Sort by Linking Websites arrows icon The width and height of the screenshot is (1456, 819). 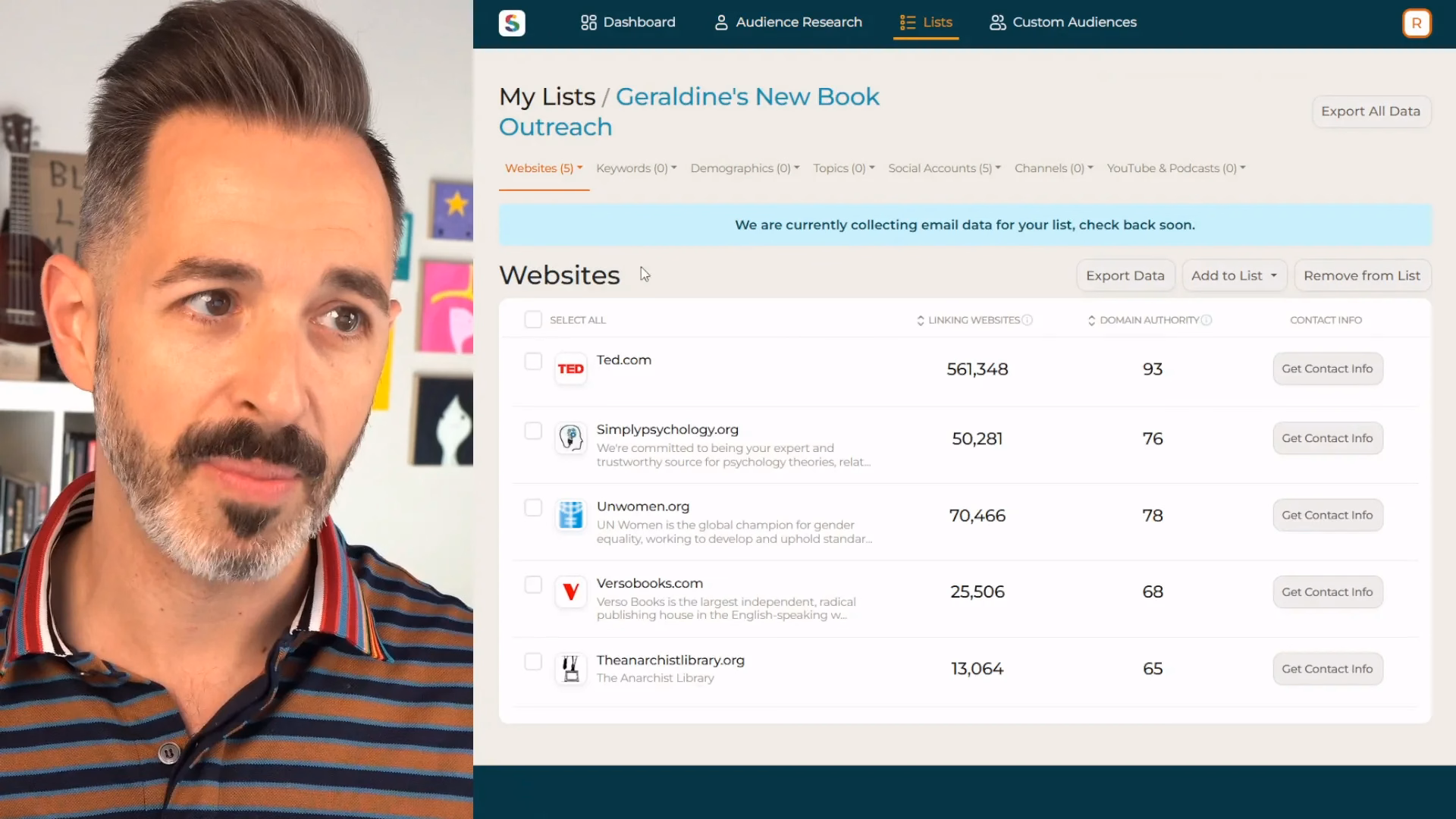point(920,320)
